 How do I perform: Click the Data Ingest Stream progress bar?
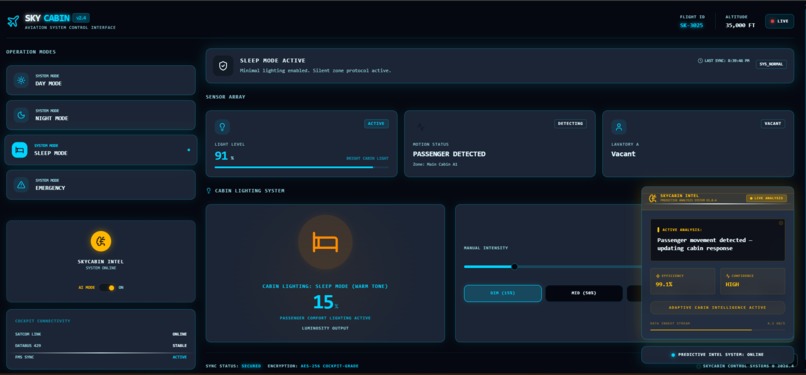pos(718,330)
